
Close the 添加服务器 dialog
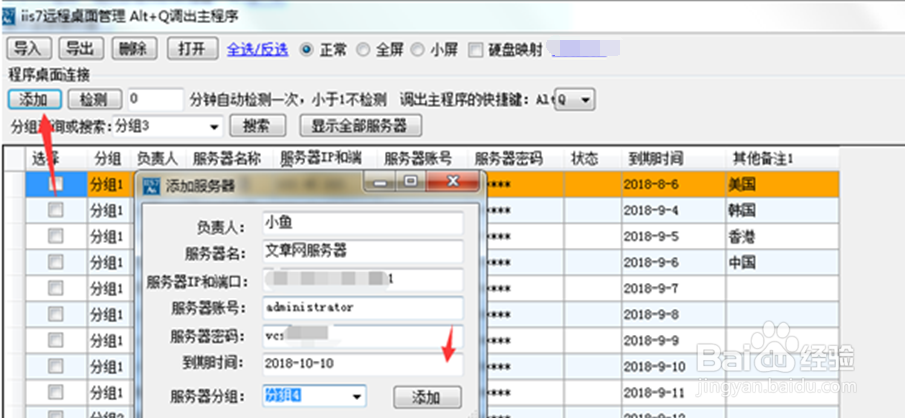click(453, 183)
